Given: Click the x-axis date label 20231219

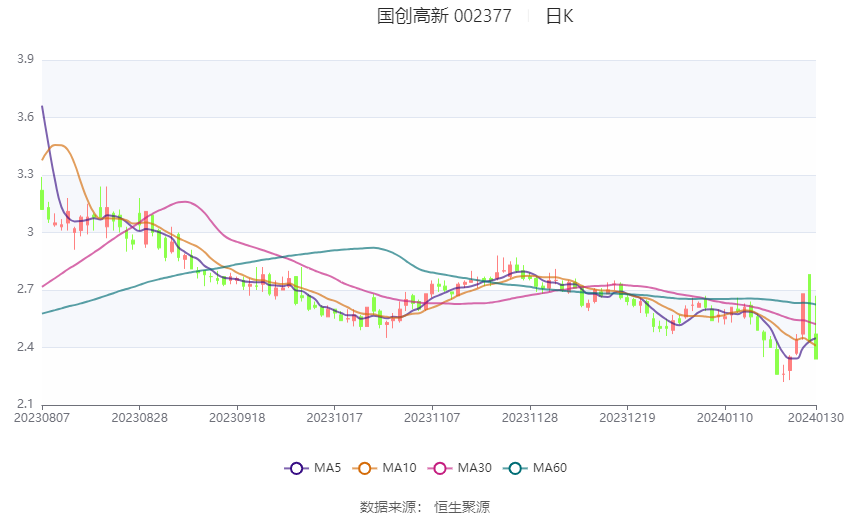Looking at the screenshot, I should pyautogui.click(x=627, y=418).
